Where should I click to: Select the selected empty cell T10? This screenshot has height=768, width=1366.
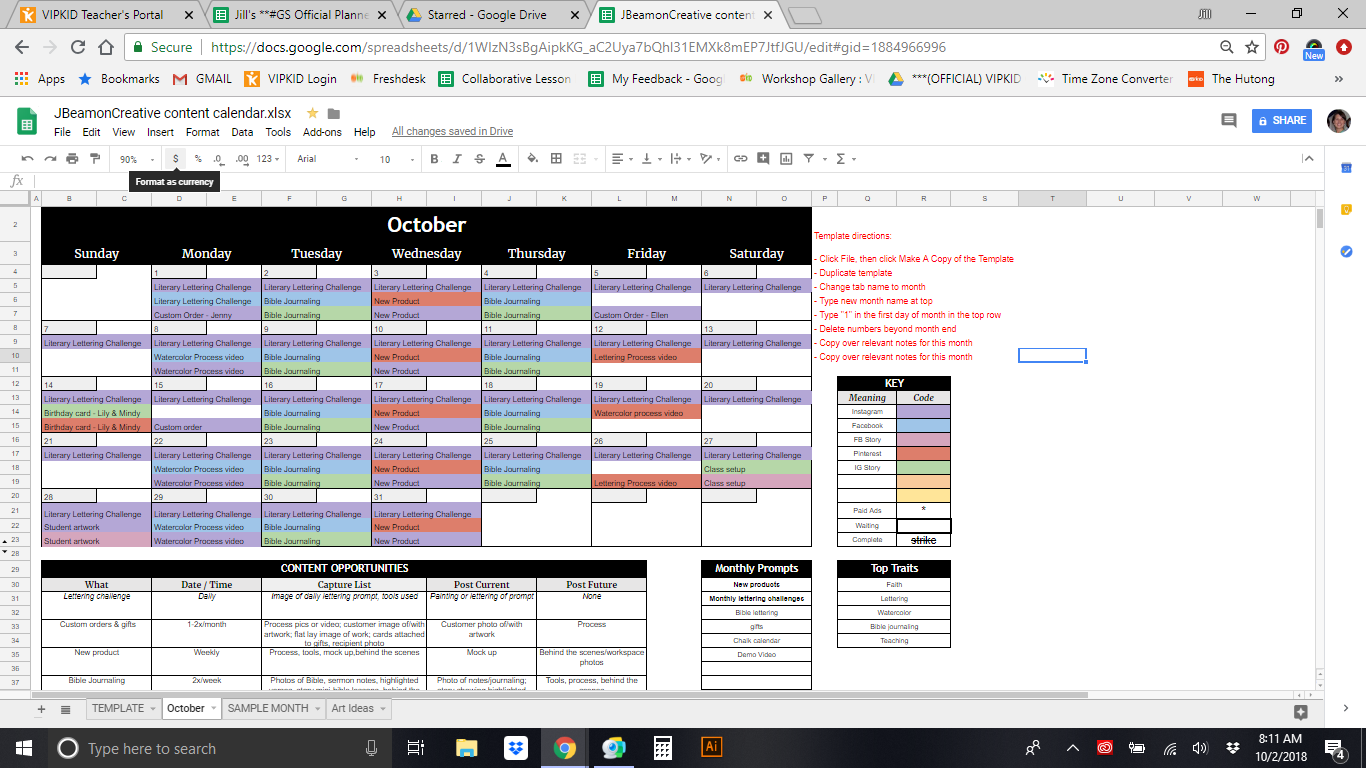coord(1052,355)
